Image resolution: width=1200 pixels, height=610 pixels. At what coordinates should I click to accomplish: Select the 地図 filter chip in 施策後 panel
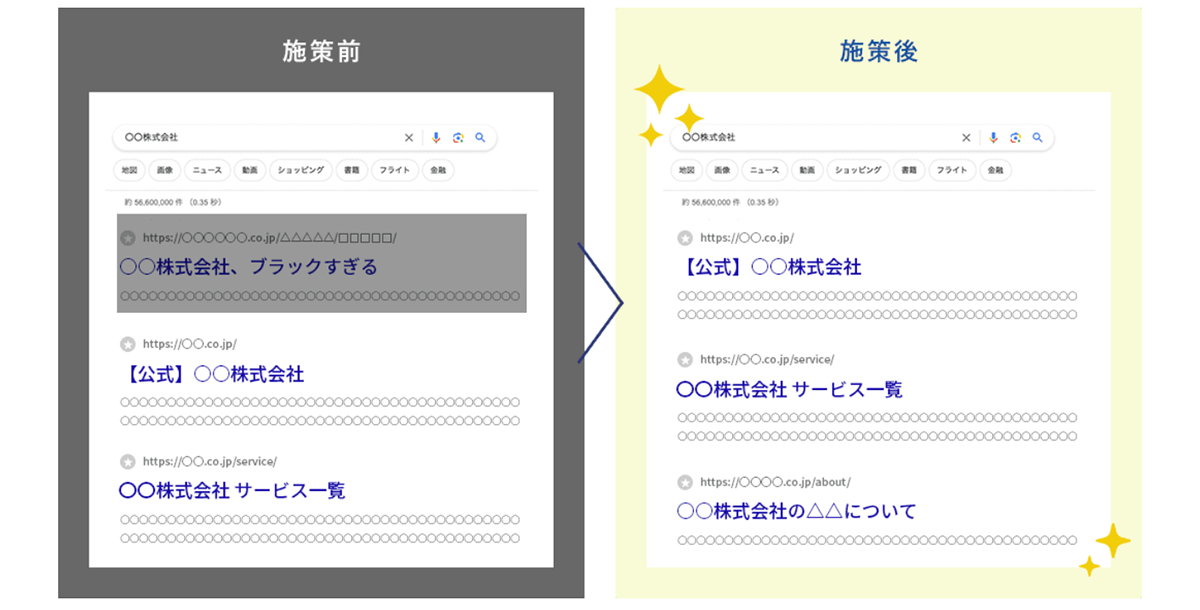coord(686,171)
